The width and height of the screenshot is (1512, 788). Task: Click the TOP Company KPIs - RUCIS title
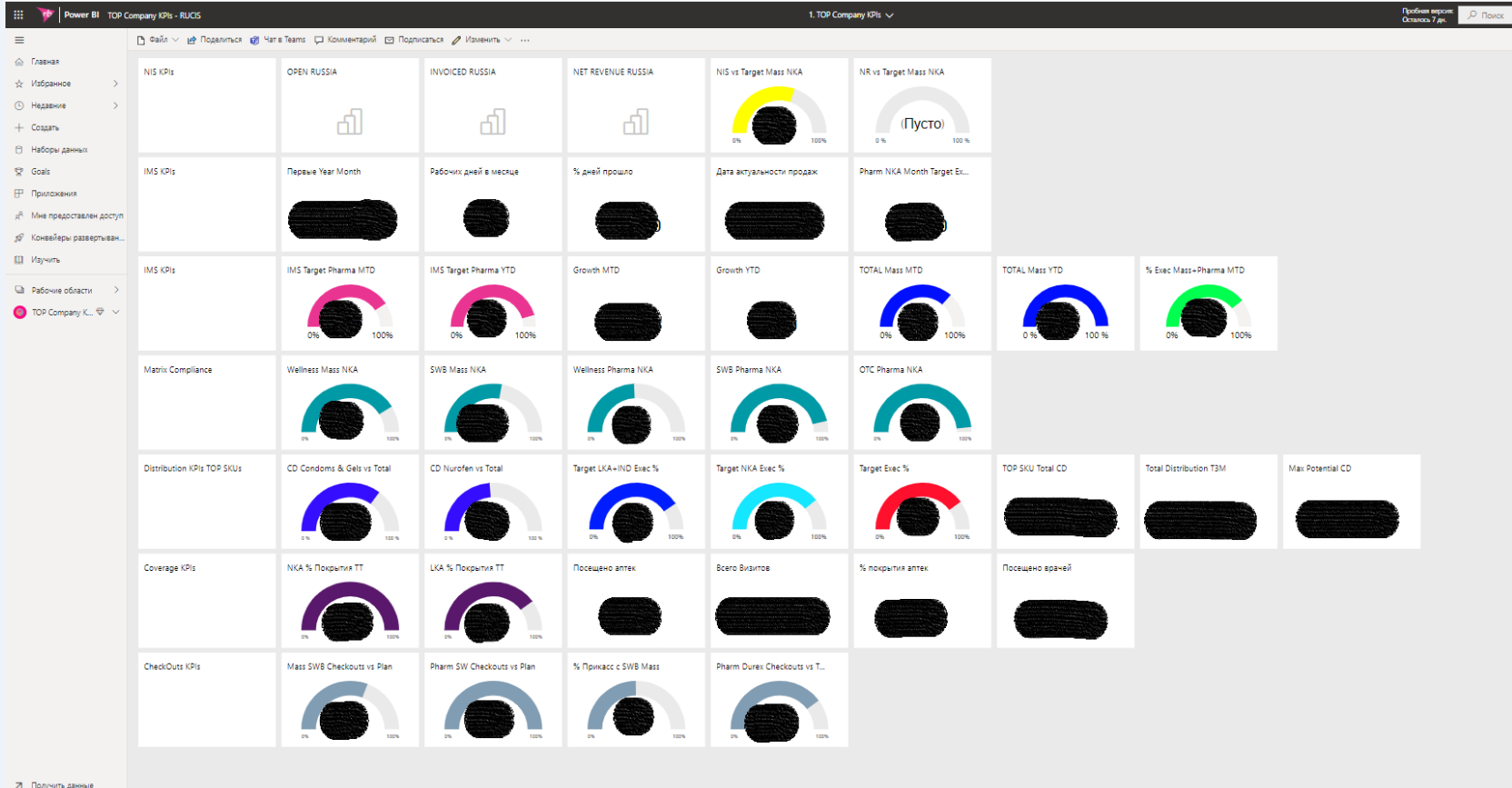pyautogui.click(x=154, y=15)
